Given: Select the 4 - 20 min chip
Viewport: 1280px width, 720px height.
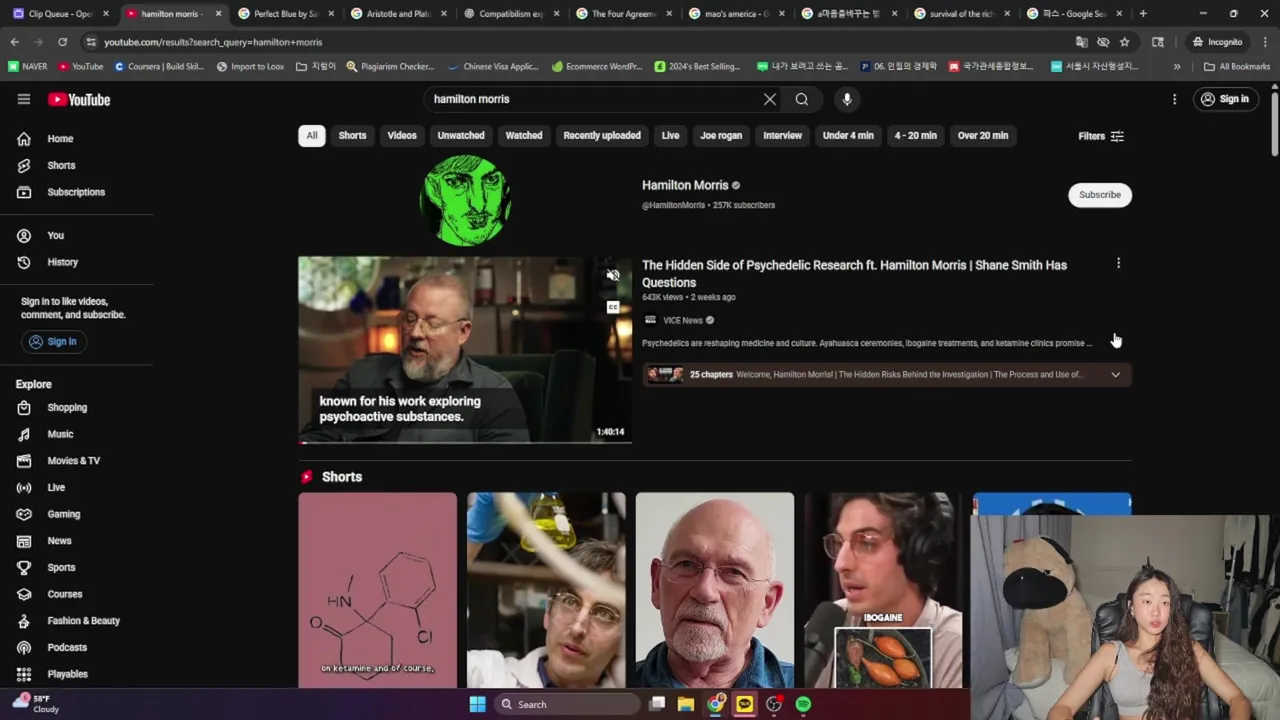Looking at the screenshot, I should click(916, 135).
